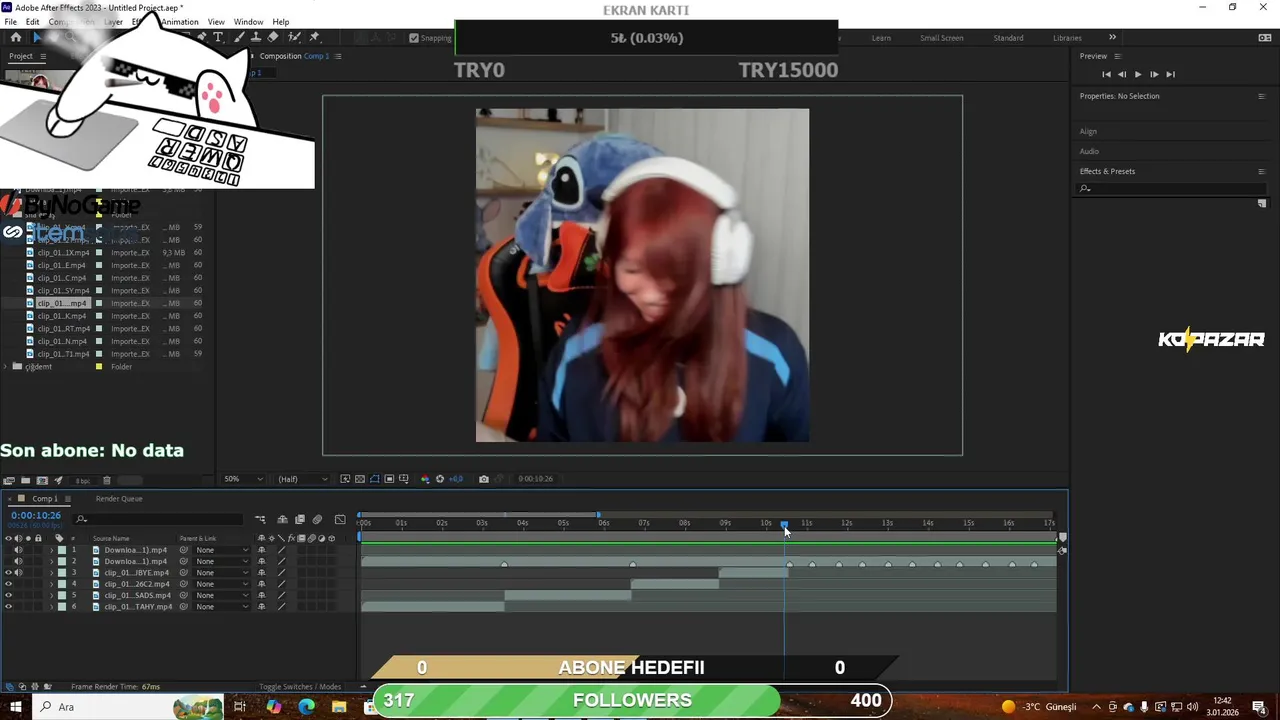Open the show channel and color management icon
Viewport: 1280px width, 720px height.
coord(424,479)
